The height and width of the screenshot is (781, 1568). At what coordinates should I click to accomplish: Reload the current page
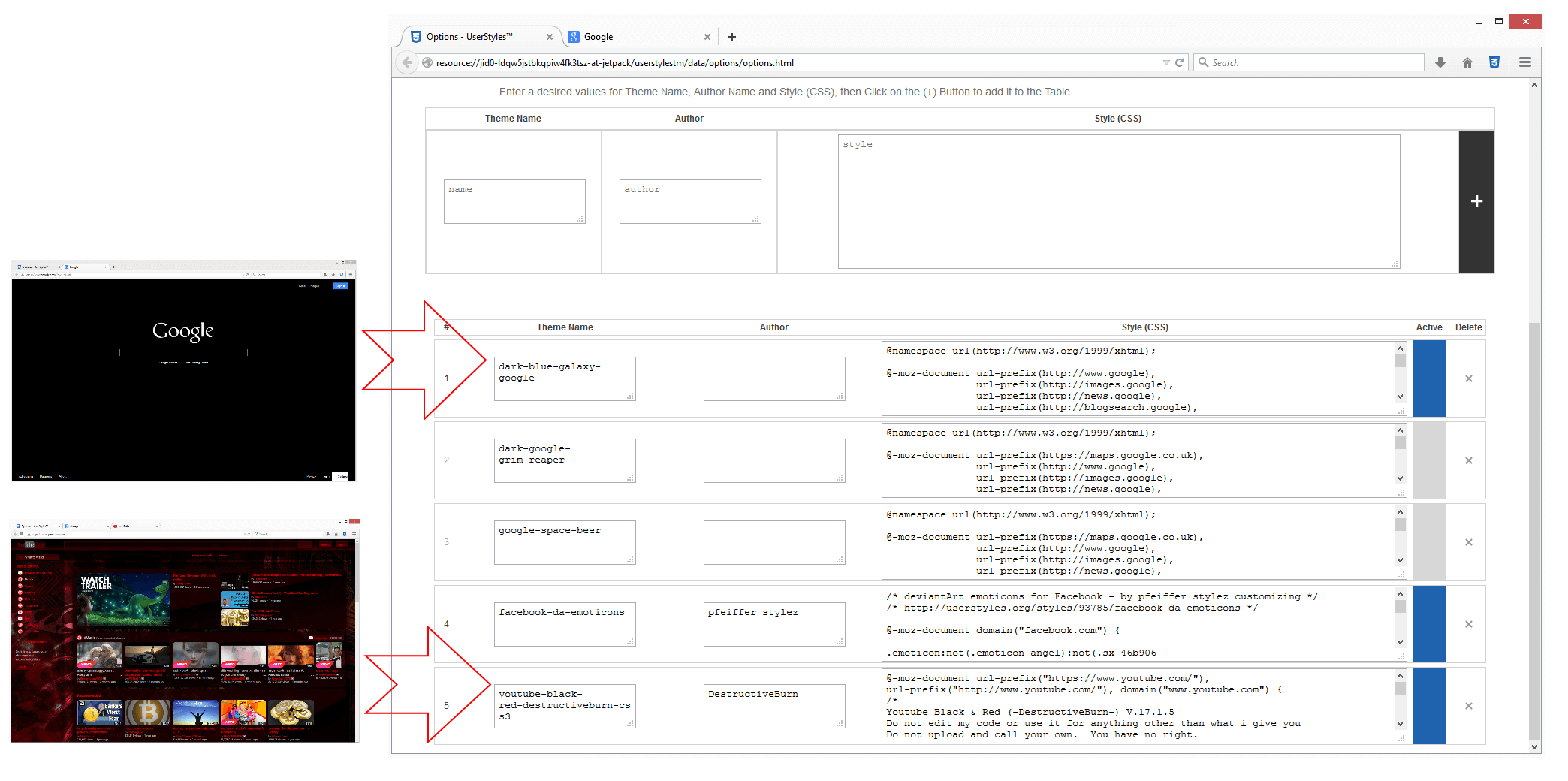1179,62
